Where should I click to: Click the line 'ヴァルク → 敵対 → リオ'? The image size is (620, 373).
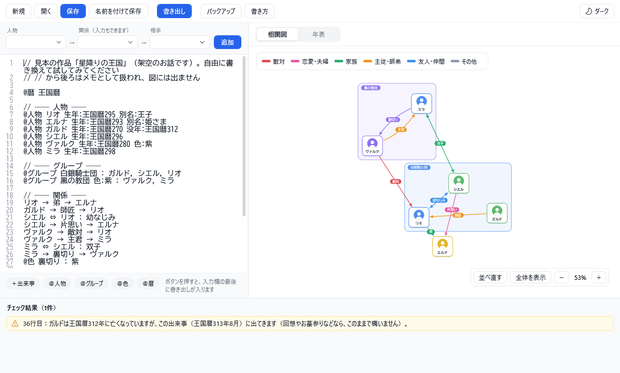pyautogui.click(x=67, y=232)
